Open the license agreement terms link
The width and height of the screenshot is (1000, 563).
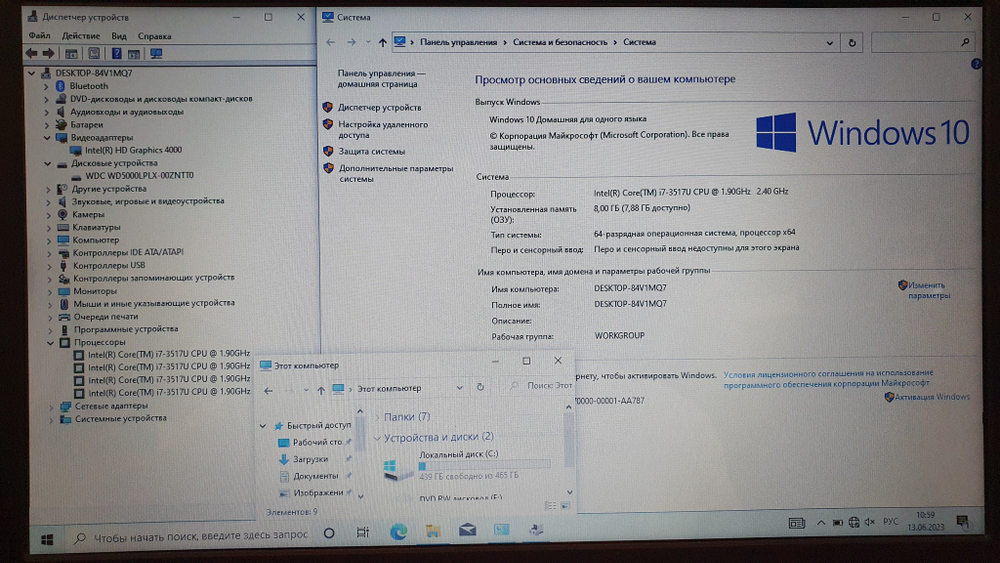pyautogui.click(x=828, y=377)
